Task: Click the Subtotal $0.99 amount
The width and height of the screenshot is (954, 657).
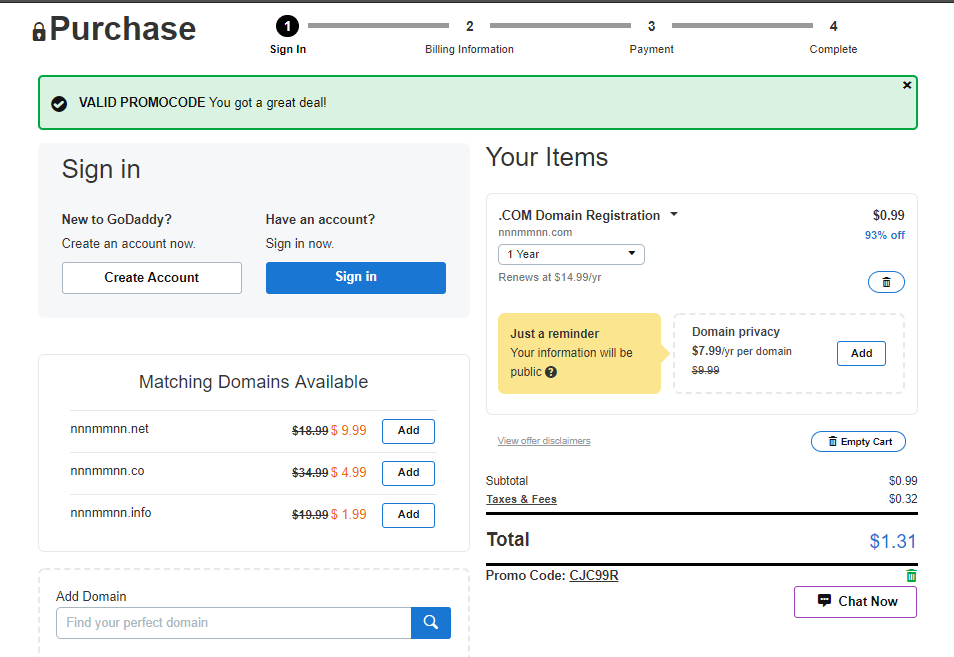Action: (x=903, y=481)
